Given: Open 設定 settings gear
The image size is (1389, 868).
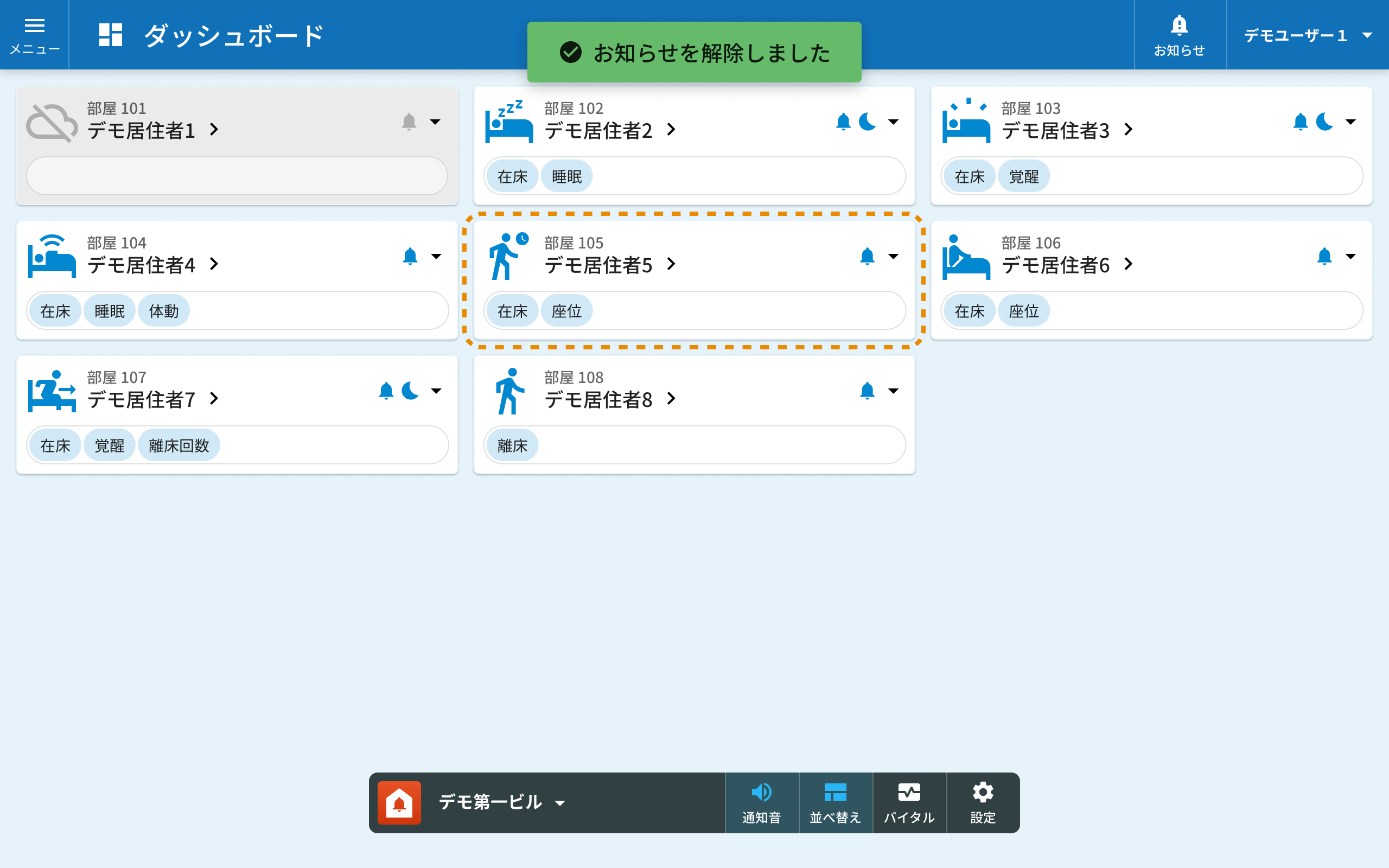Looking at the screenshot, I should tap(983, 802).
